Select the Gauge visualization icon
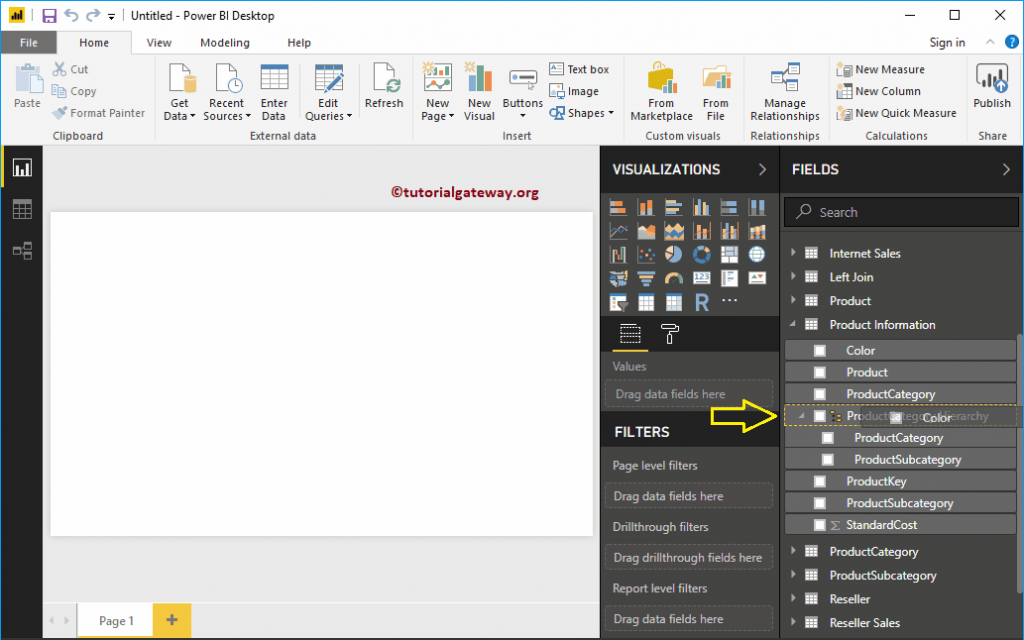1024x640 pixels. [x=674, y=278]
